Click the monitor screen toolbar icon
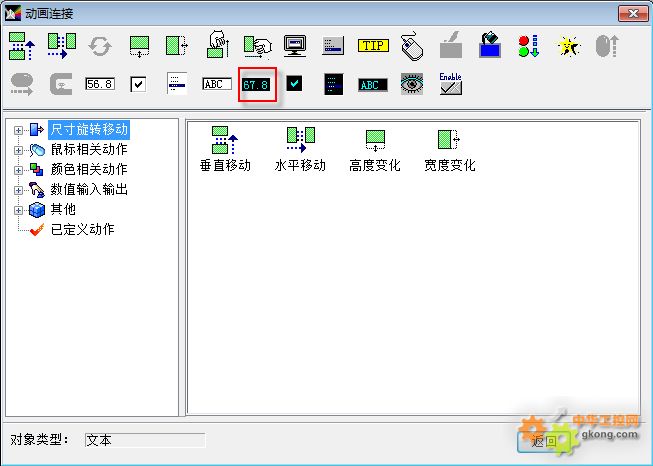653x466 pixels. coord(295,46)
